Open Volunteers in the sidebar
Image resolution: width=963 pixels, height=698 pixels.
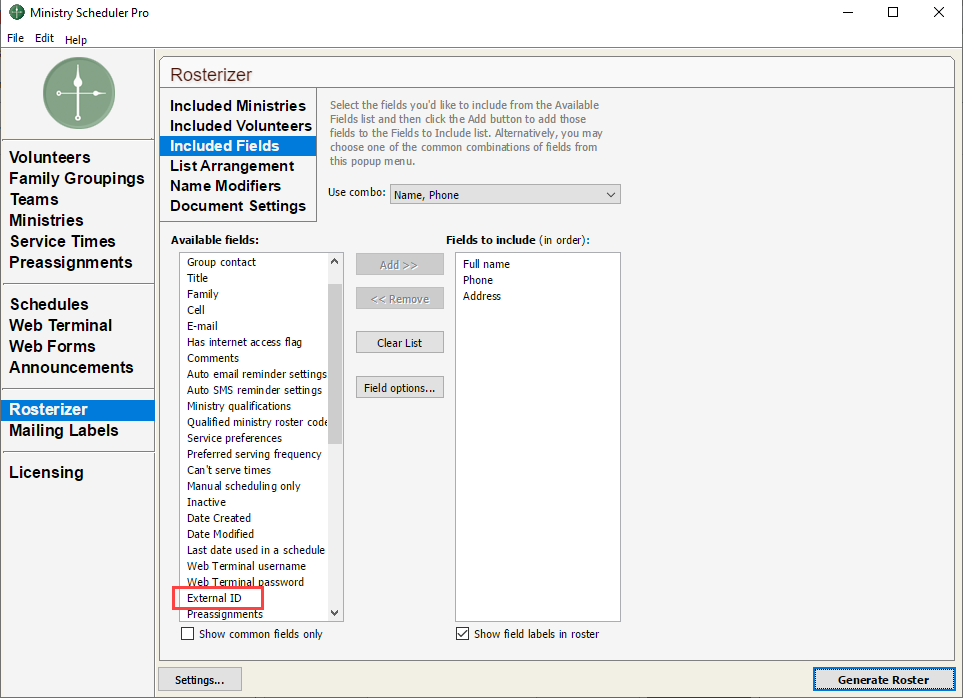tap(50, 157)
